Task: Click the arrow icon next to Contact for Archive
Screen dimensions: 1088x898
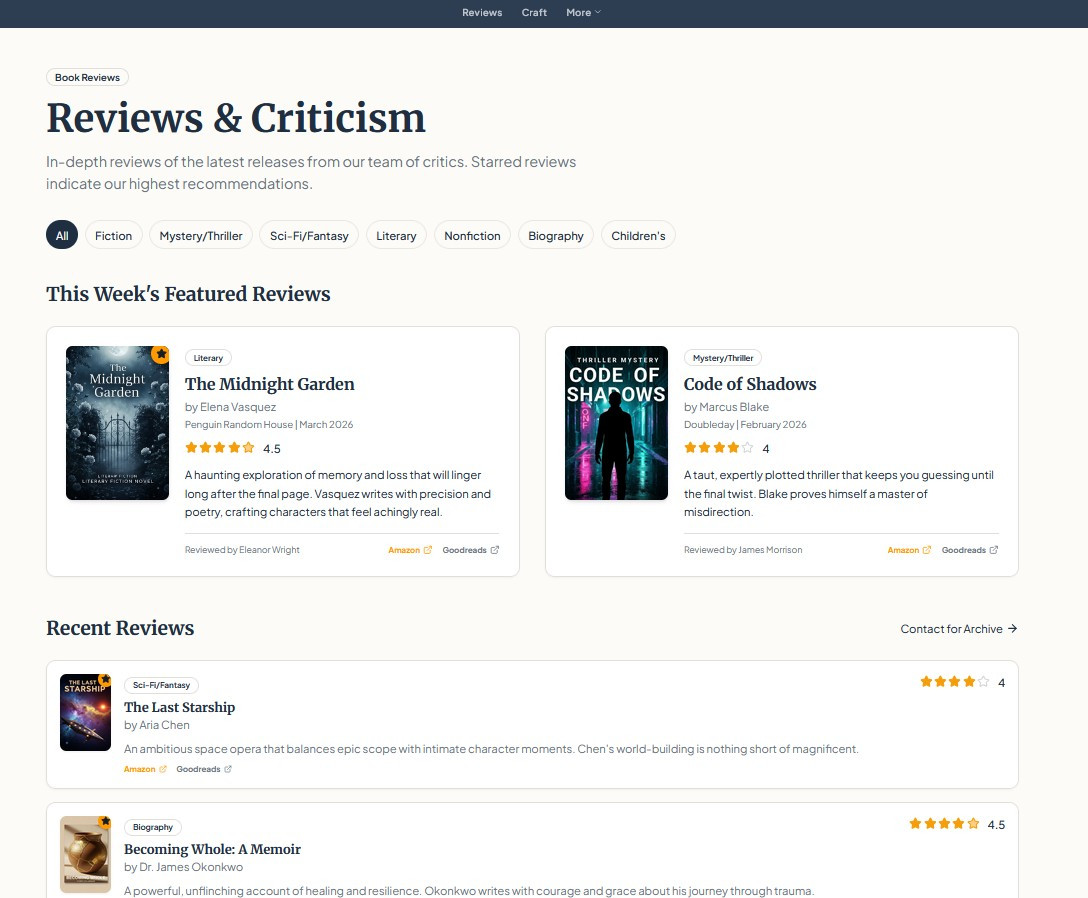Action: pyautogui.click(x=1012, y=629)
